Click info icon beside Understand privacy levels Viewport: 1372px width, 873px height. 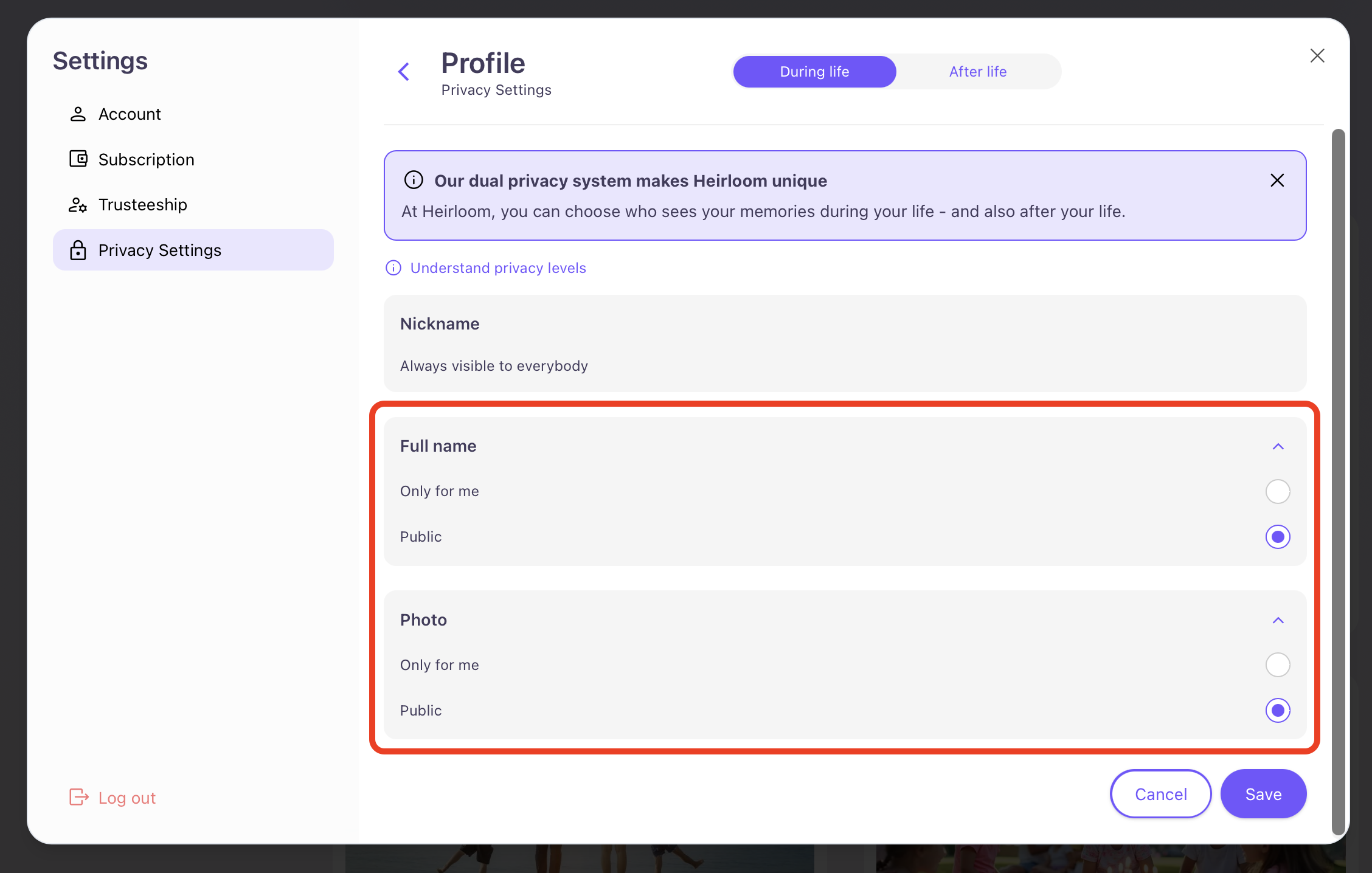point(393,268)
